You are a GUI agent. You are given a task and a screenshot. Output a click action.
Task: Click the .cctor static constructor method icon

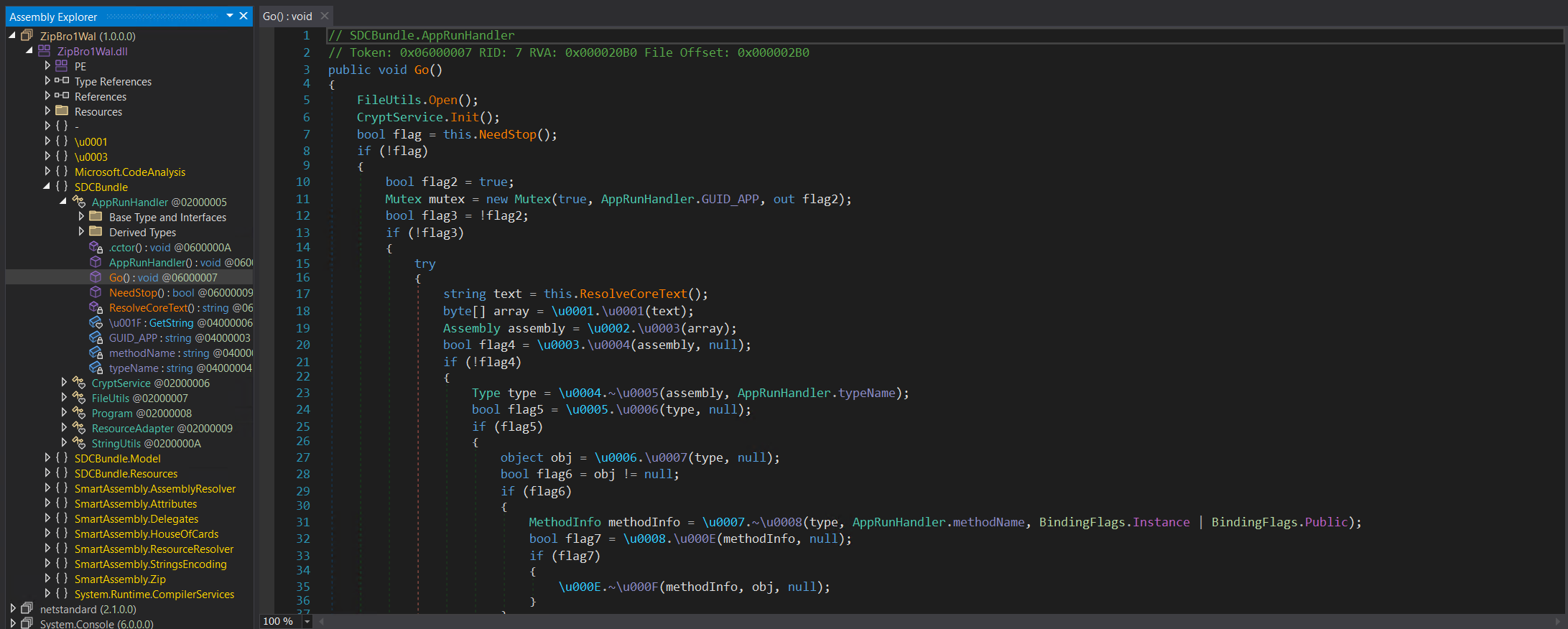(x=96, y=248)
